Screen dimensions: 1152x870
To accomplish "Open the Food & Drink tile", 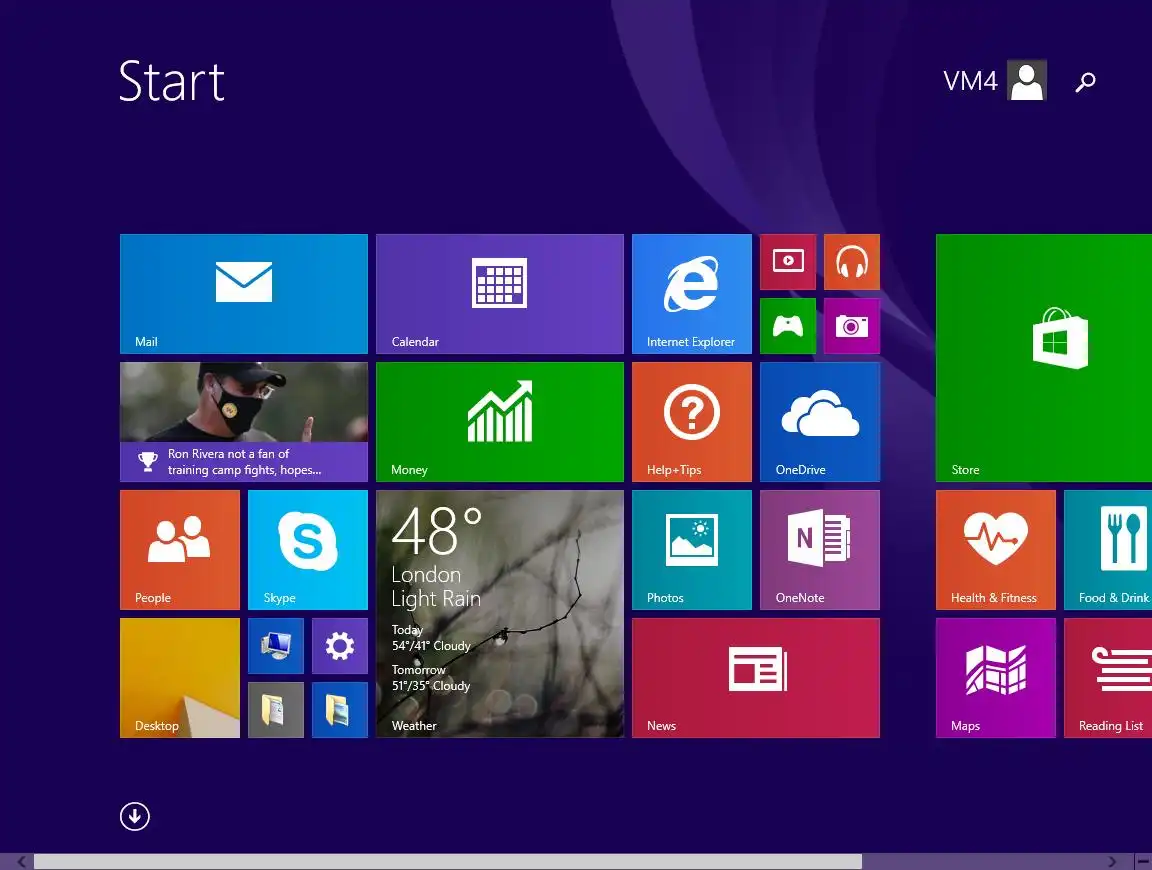I will (x=1108, y=550).
